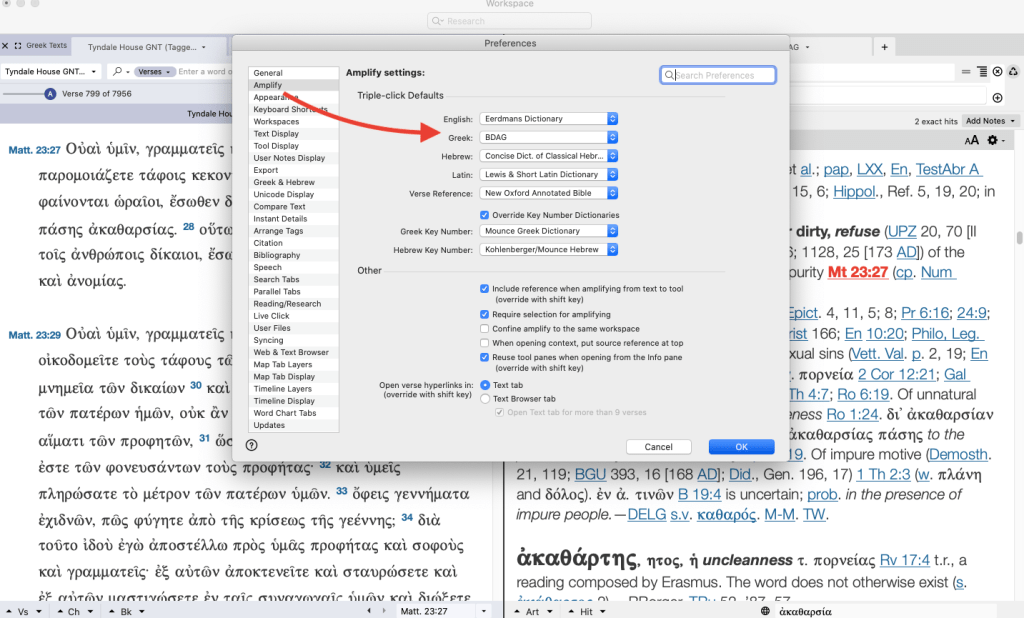Screen dimensions: 1024x618
Task: Choose Keyboard Shortcuts in the preferences sidebar
Action: [x=290, y=110]
